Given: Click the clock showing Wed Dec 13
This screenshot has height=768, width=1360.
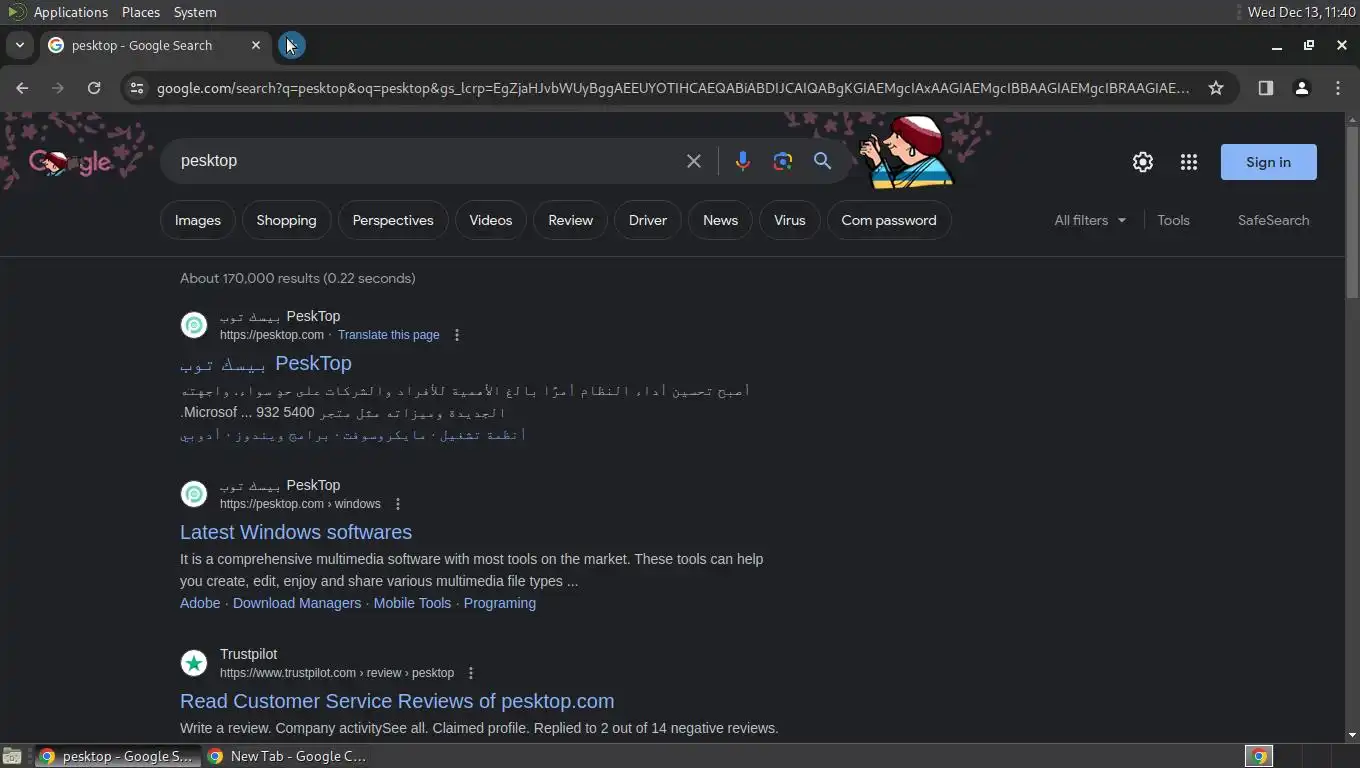Looking at the screenshot, I should (x=1301, y=12).
